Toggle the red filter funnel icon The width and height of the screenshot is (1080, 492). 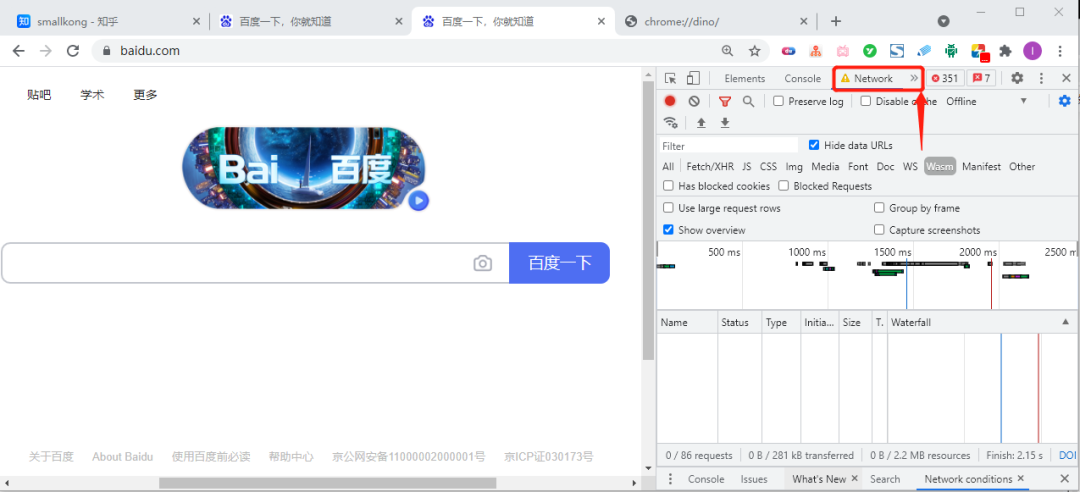click(725, 101)
